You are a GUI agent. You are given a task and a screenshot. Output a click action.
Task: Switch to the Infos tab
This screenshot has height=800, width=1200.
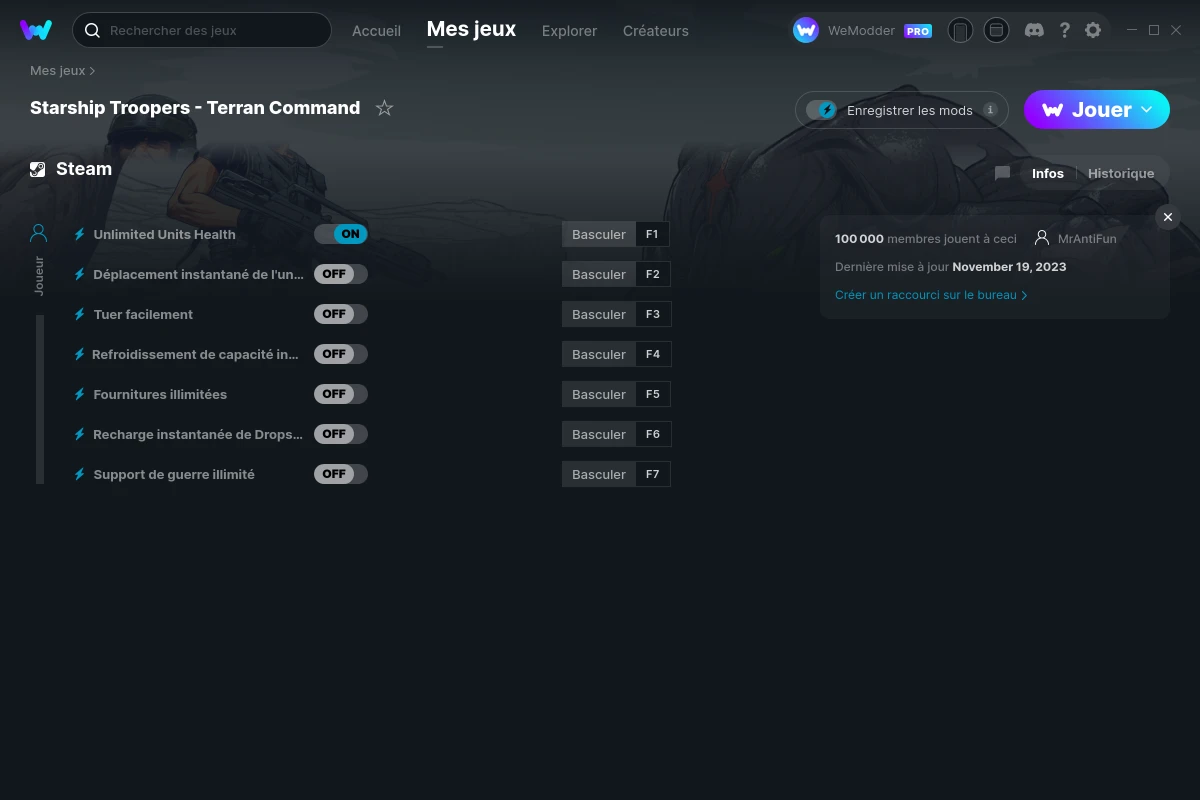tap(1048, 173)
